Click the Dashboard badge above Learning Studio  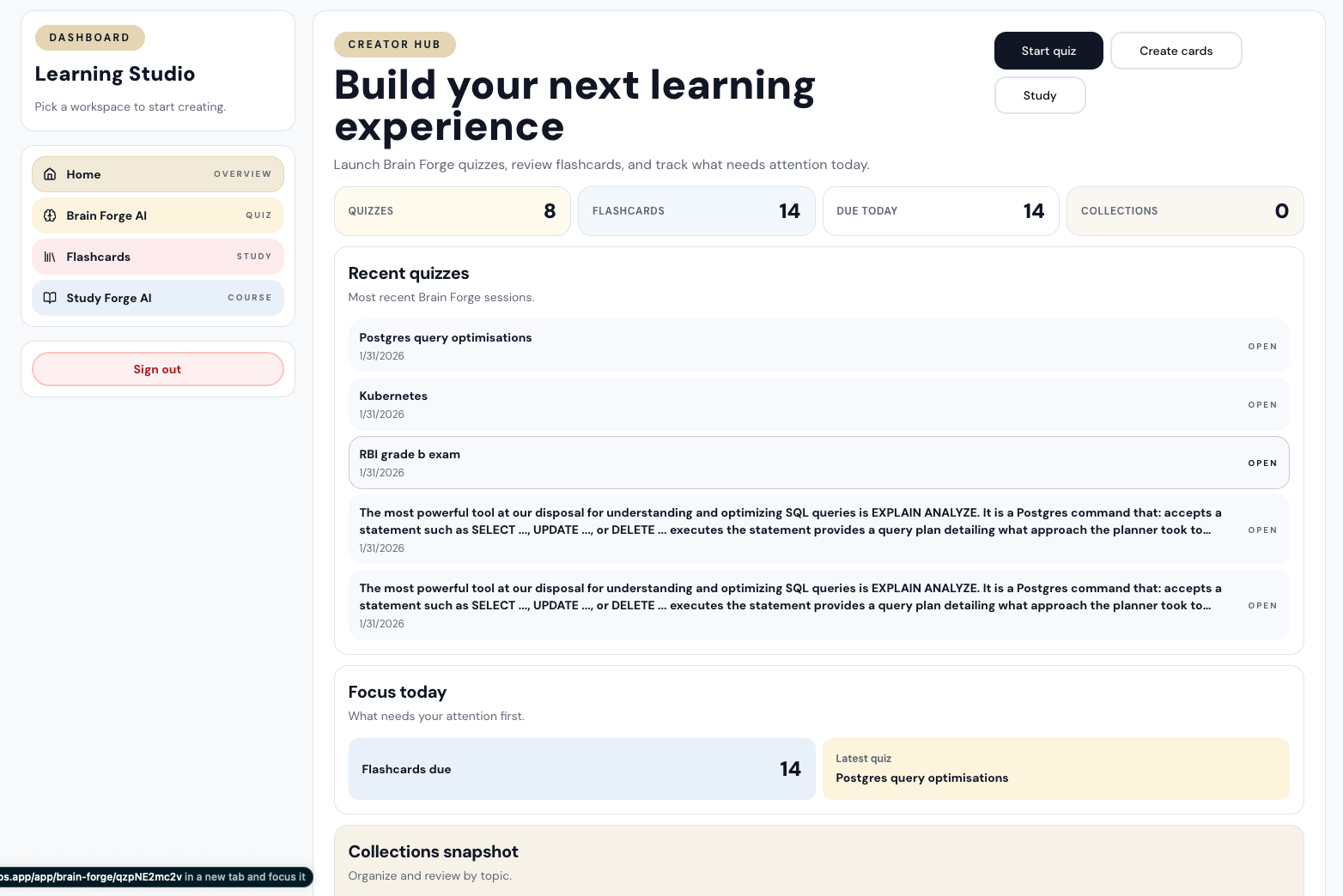[89, 37]
